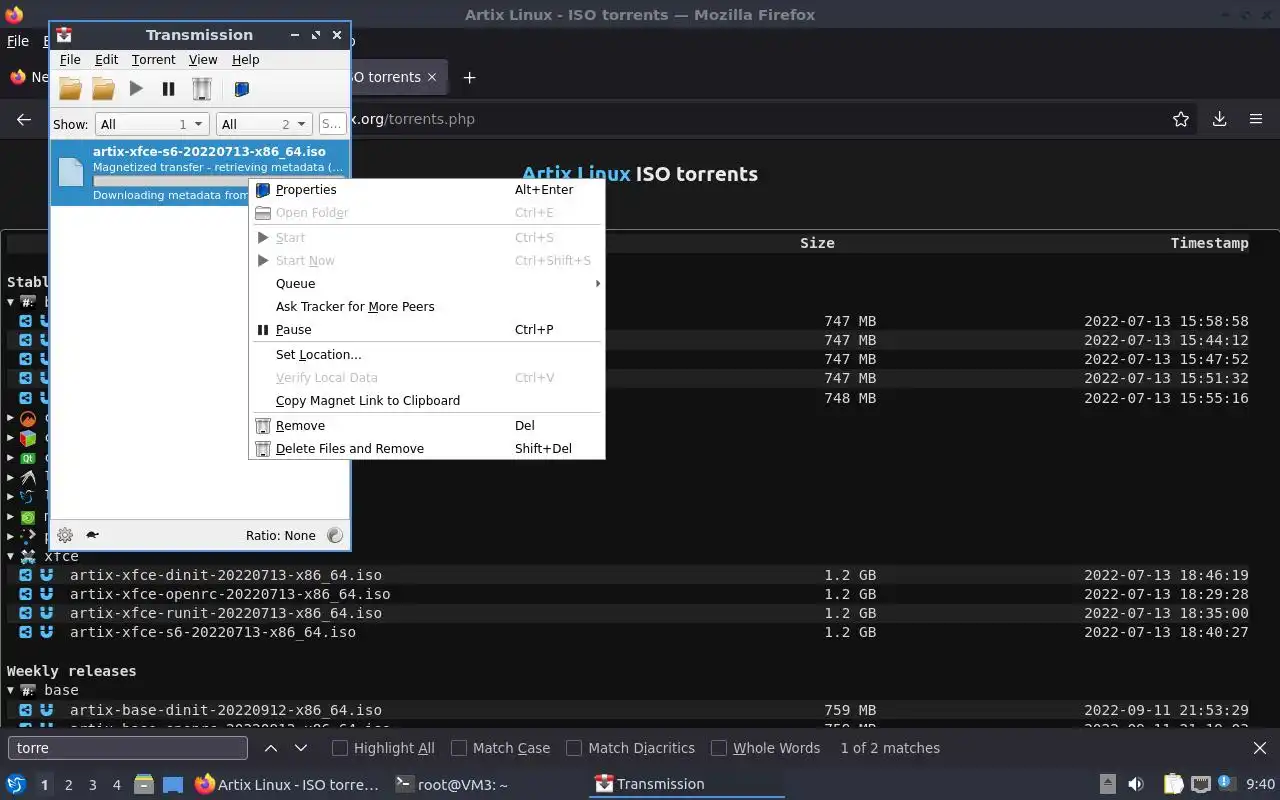Jump to next find match arrow
This screenshot has width=1280, height=800.
(x=300, y=748)
